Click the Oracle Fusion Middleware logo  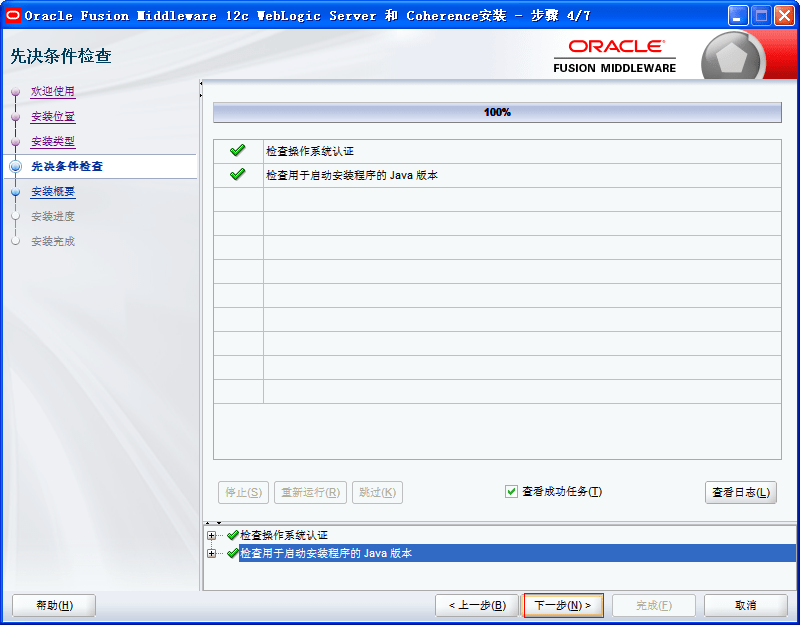tap(614, 56)
